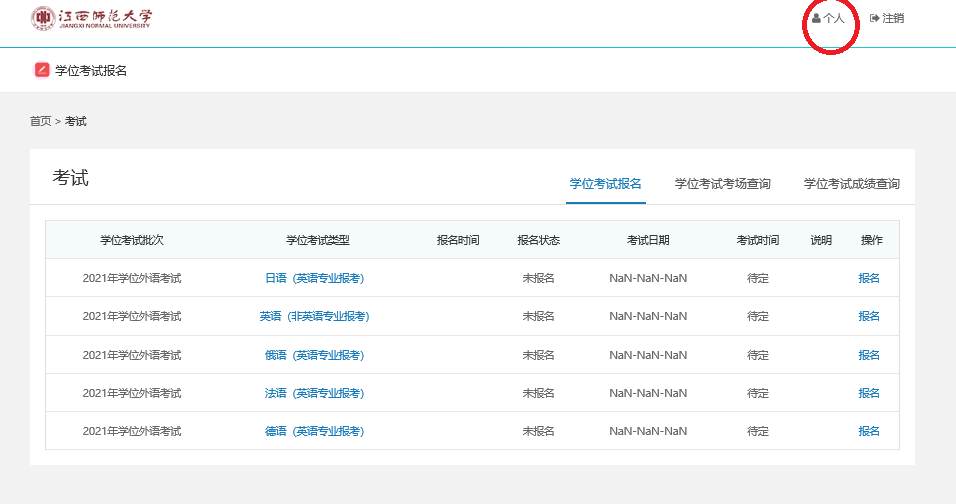Screen dimensions: 956x504
Task: Click 报名 for the 俄语 exam row
Action: [869, 355]
